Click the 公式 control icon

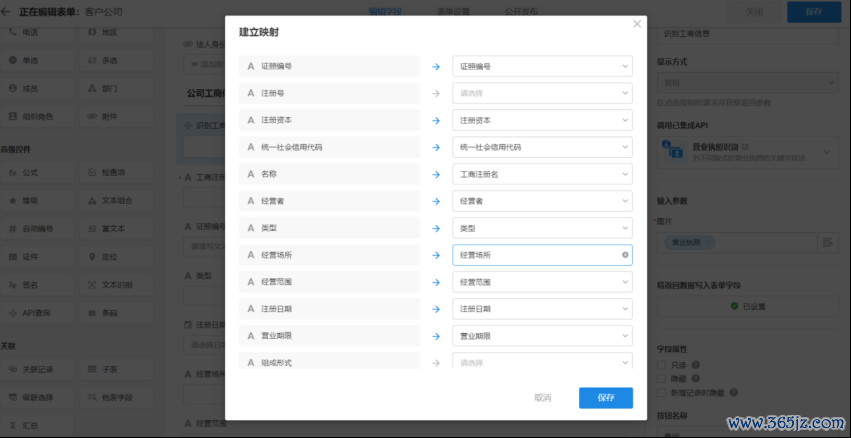[x=12, y=172]
